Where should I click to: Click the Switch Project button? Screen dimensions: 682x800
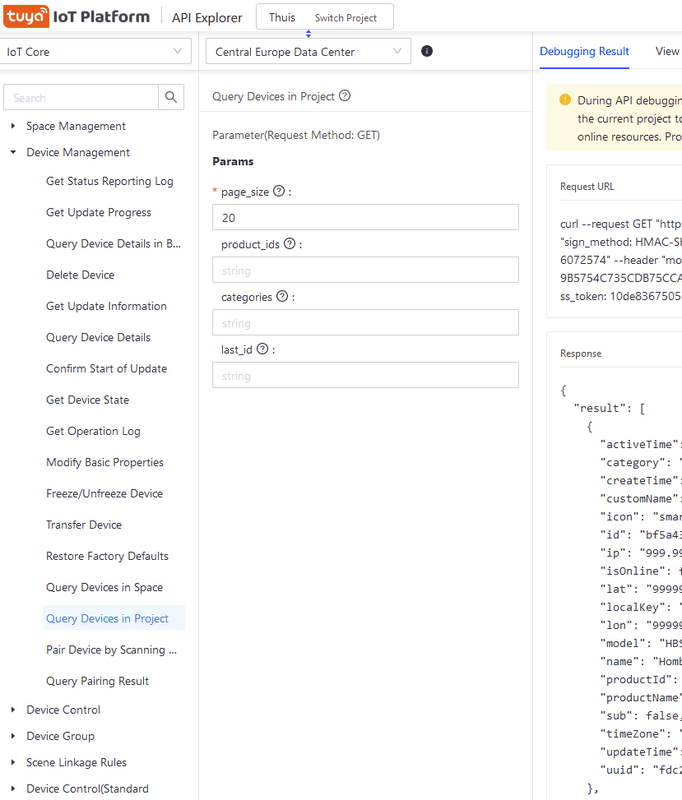click(346, 18)
